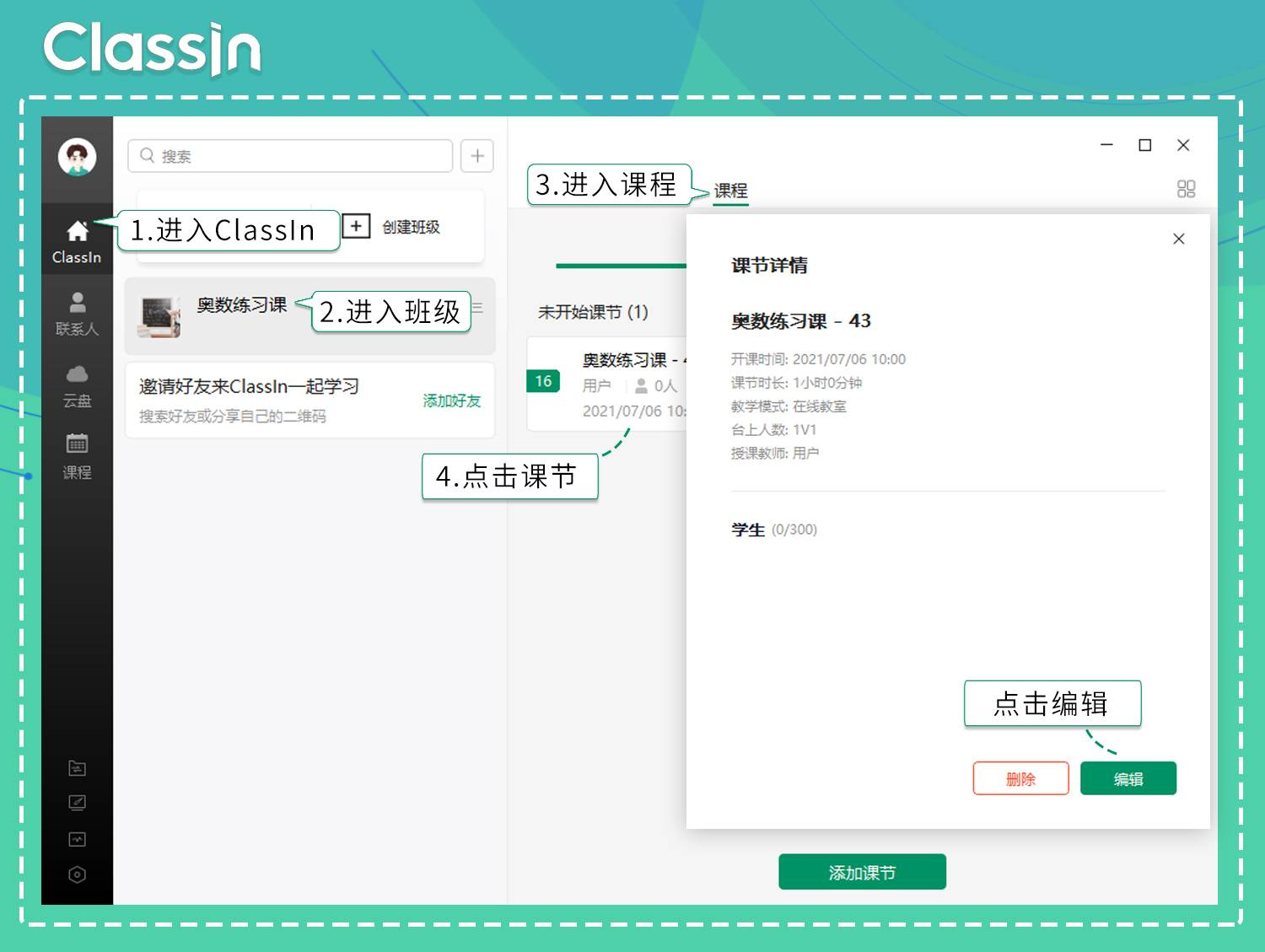Click the 台上人数: 1V1 line
The width and height of the screenshot is (1265, 952).
point(773,430)
